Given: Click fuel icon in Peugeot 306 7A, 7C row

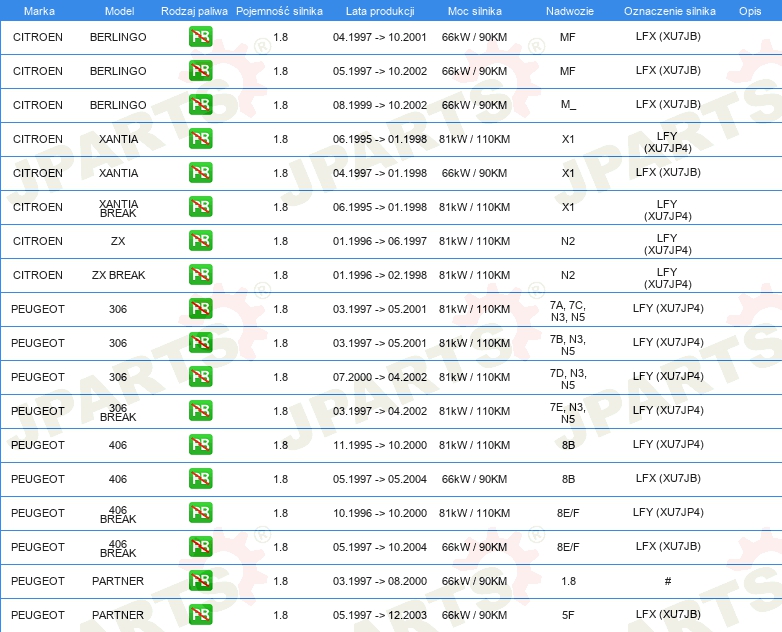Looking at the screenshot, I should pyautogui.click(x=200, y=308).
